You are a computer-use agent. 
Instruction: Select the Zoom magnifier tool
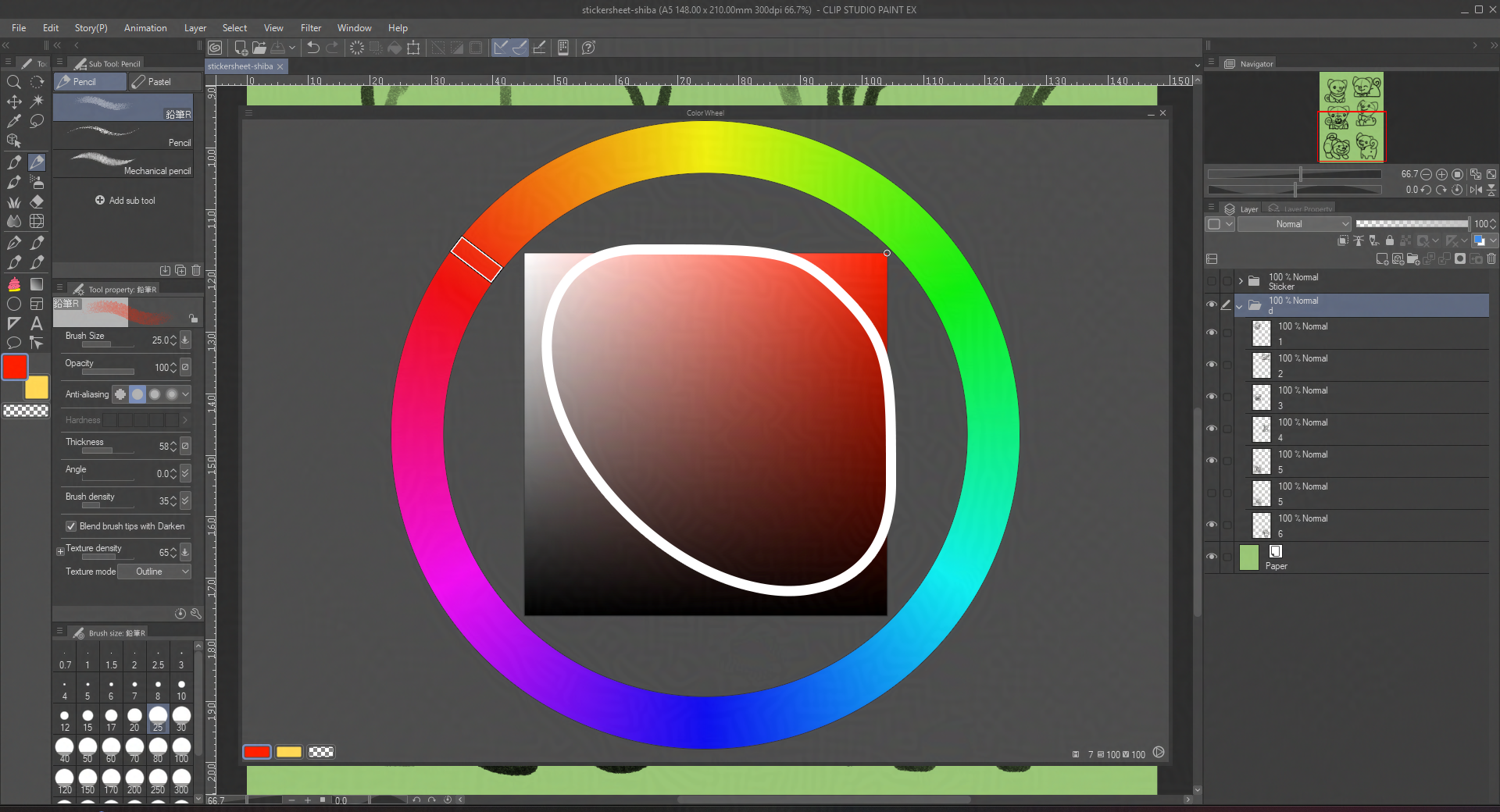(14, 82)
